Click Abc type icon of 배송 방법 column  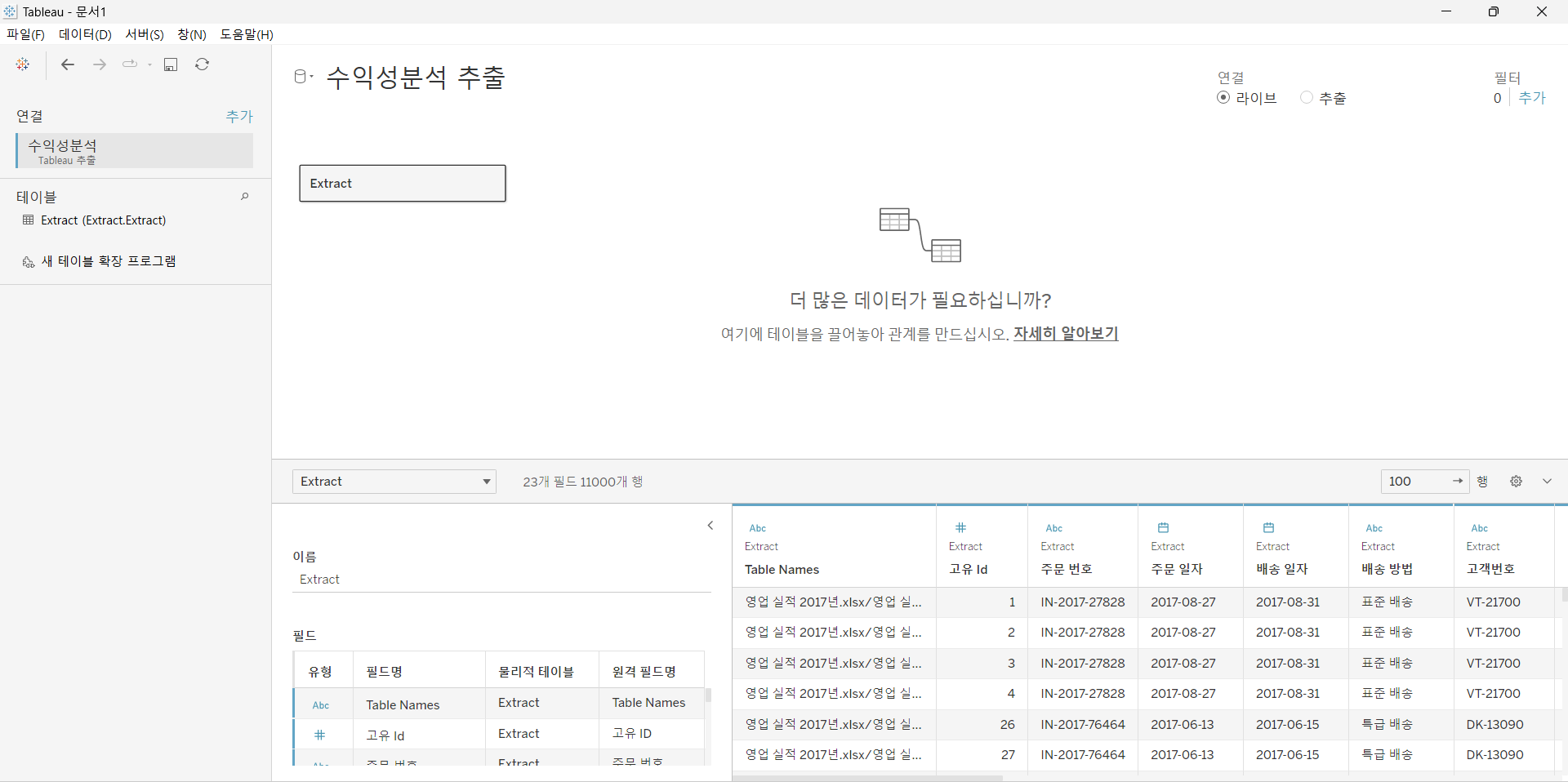pos(1374,528)
